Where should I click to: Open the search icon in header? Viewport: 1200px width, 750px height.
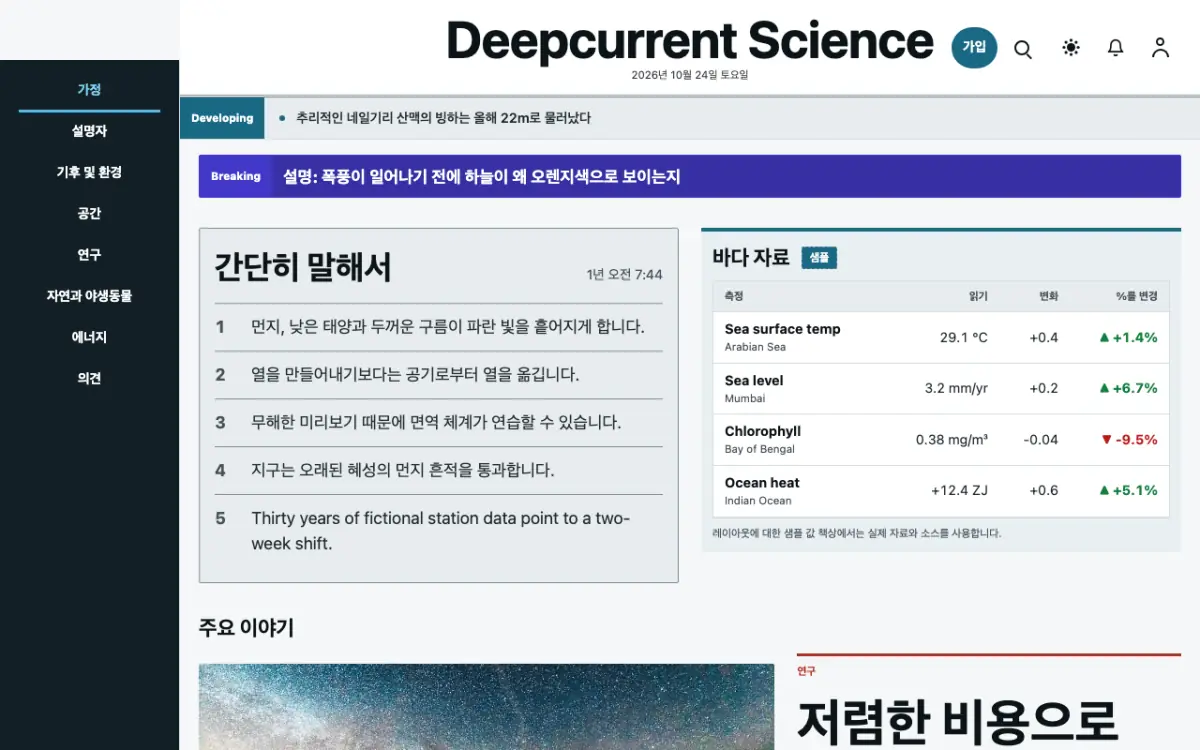click(x=1023, y=48)
